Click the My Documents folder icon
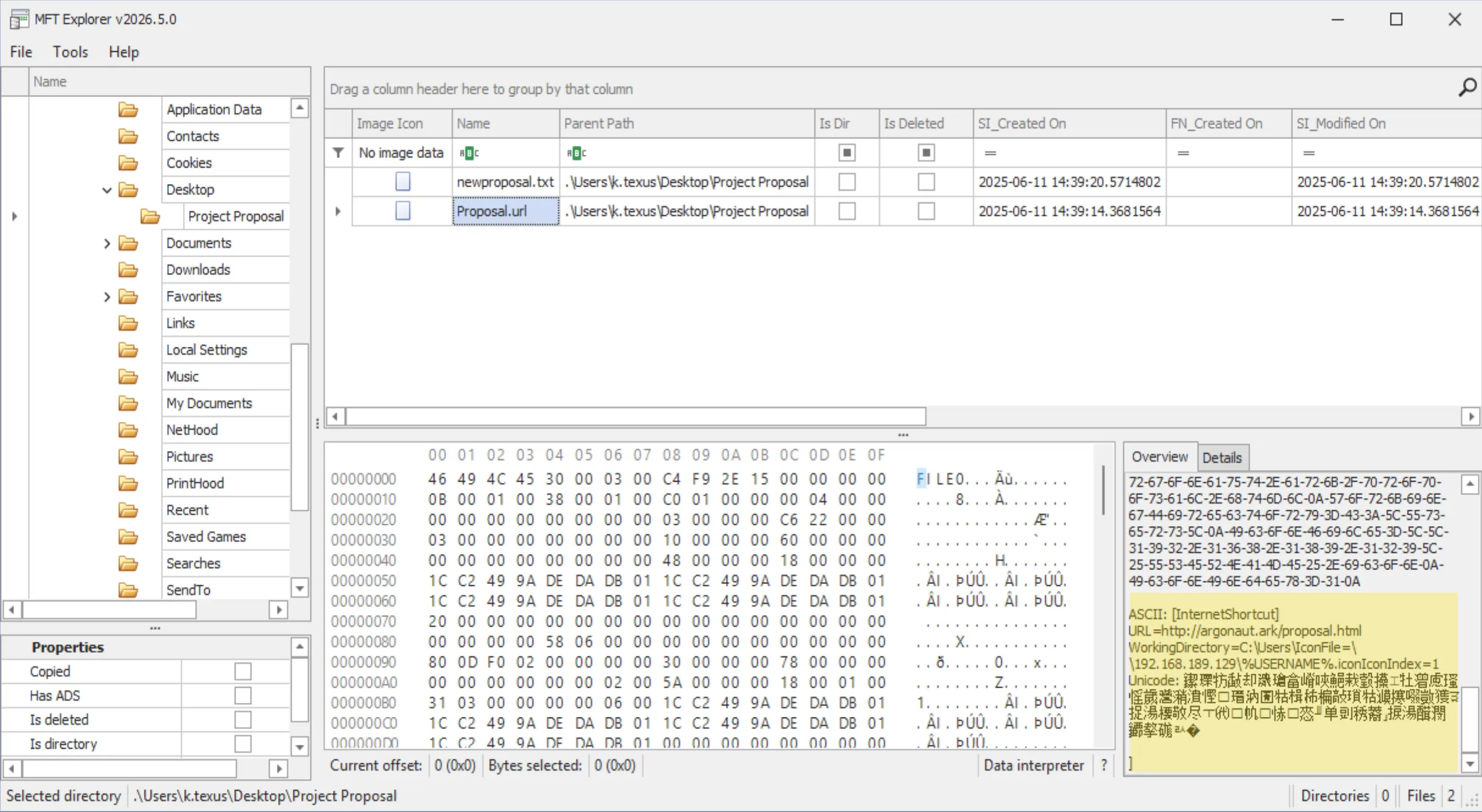The height and width of the screenshot is (812, 1482). tap(128, 404)
